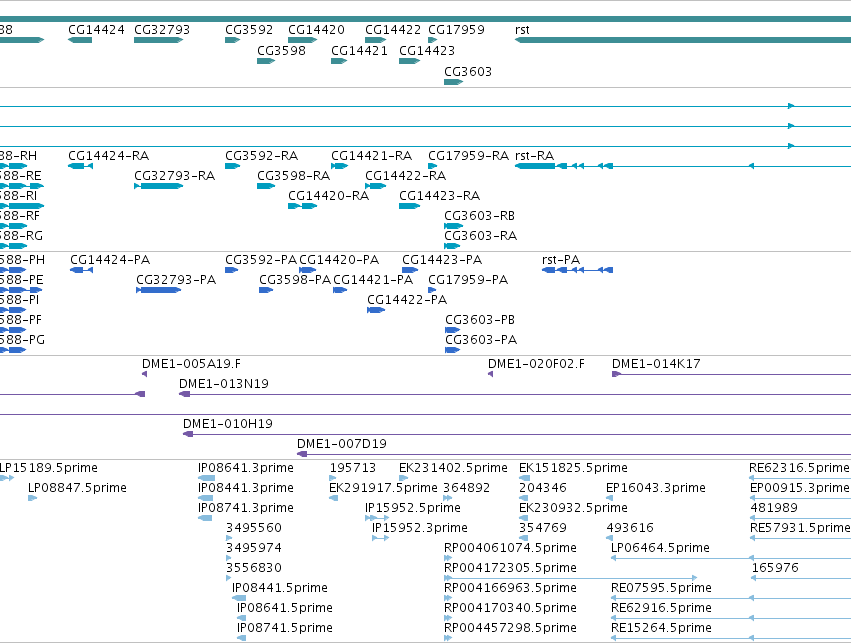Select the CG3598 gene label
This screenshot has width=851, height=643.
click(282, 50)
